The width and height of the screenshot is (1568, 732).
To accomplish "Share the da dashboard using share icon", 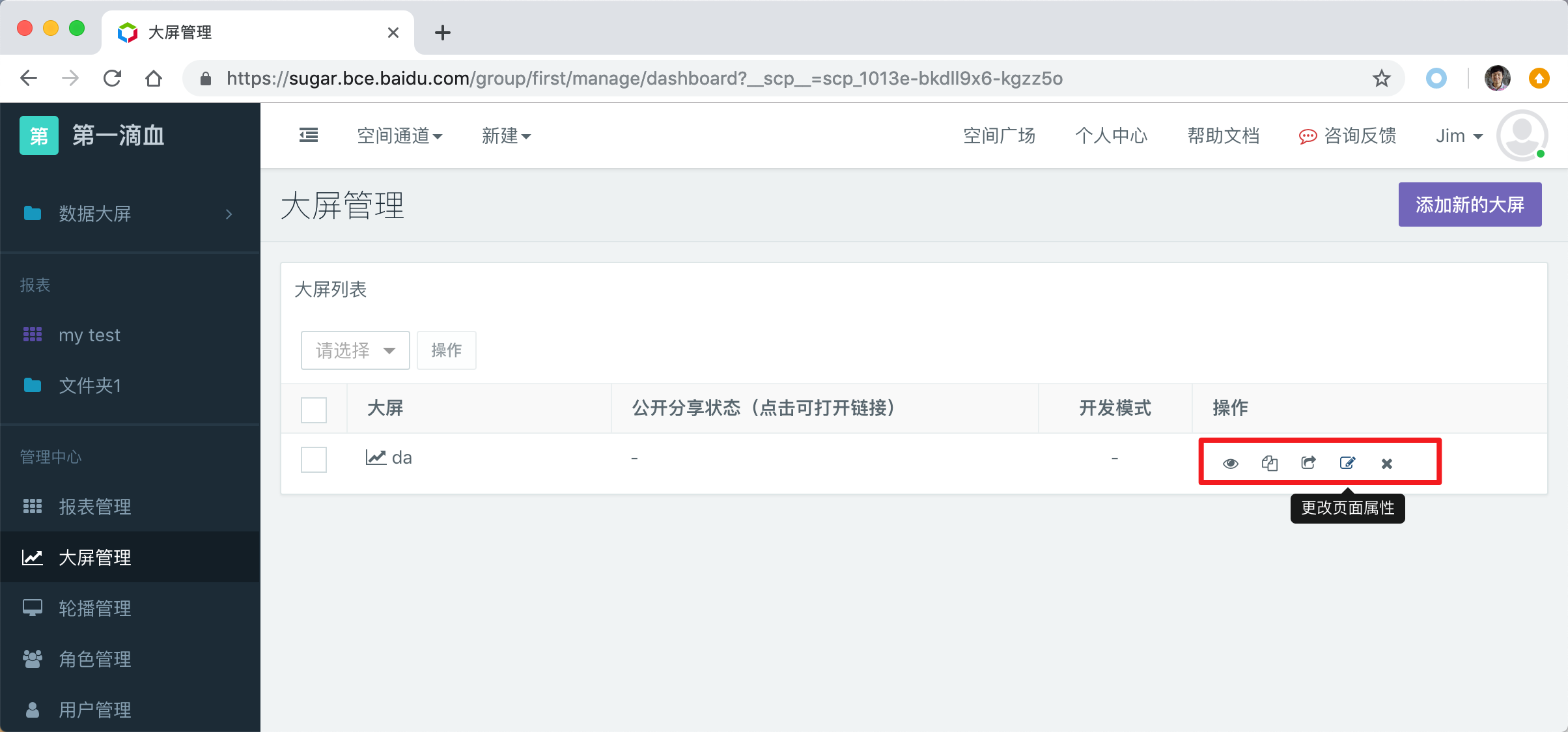I will point(1308,462).
